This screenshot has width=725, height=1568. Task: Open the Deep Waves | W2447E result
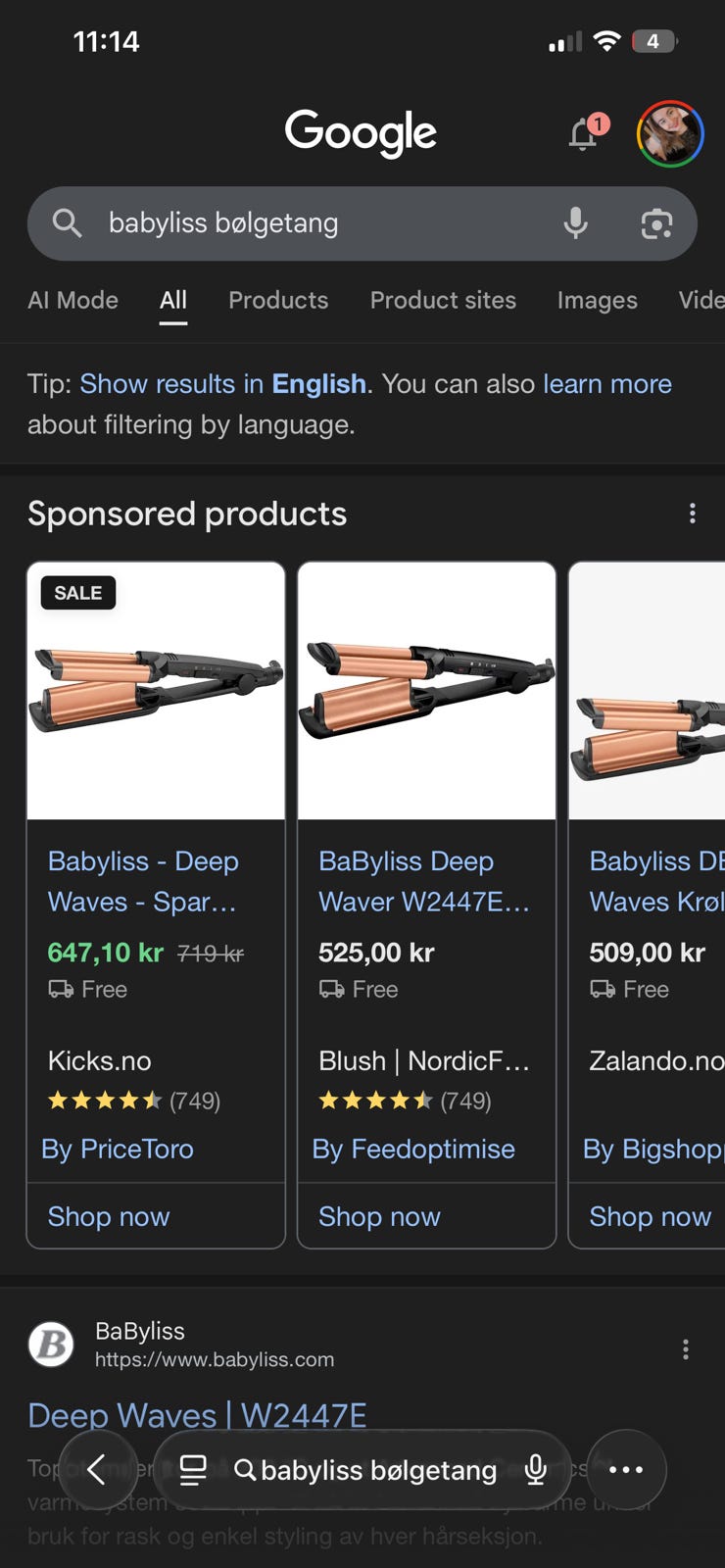coord(197,1414)
